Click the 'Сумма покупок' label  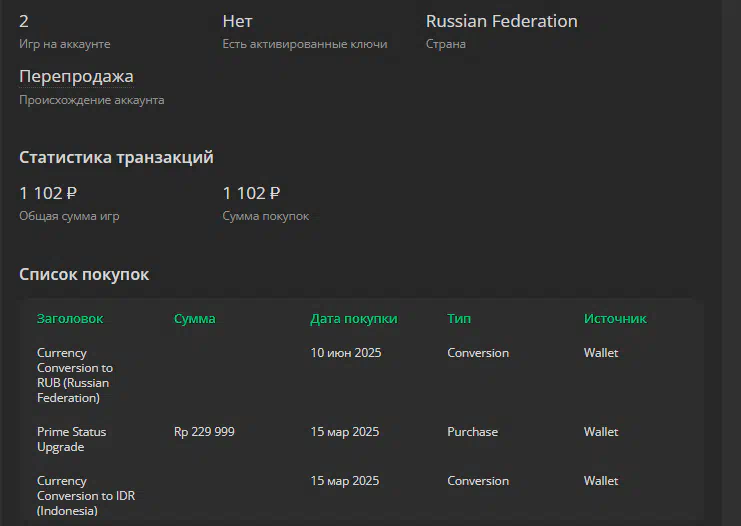click(266, 216)
